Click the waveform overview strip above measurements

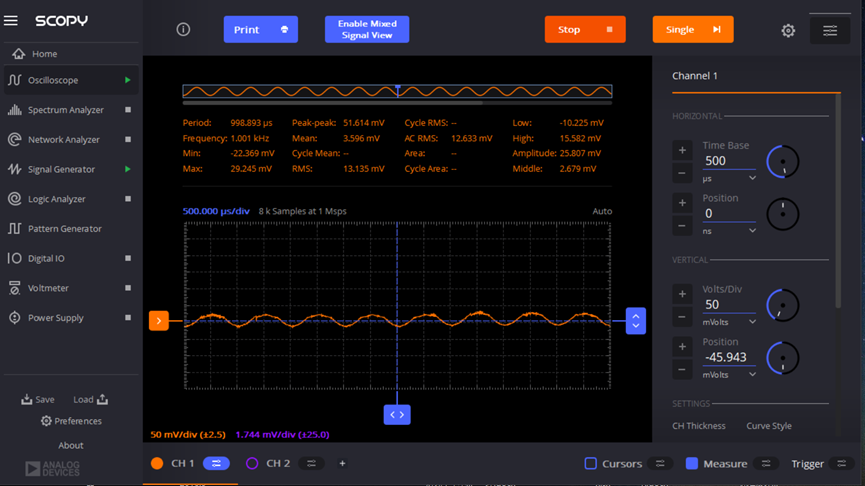(x=397, y=91)
